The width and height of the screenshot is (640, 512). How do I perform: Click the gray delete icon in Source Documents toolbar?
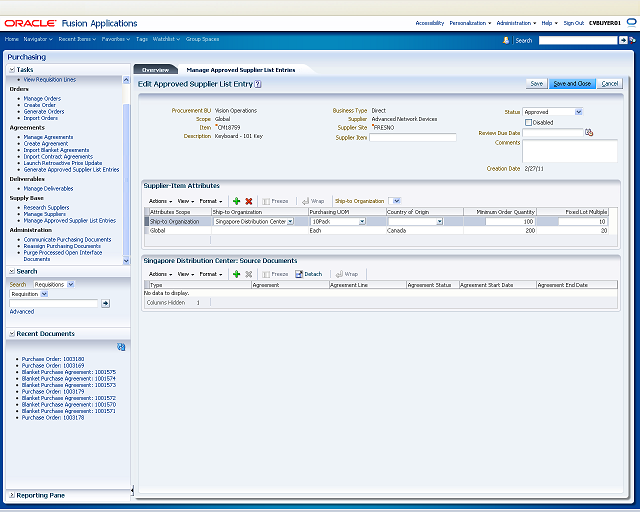(249, 274)
